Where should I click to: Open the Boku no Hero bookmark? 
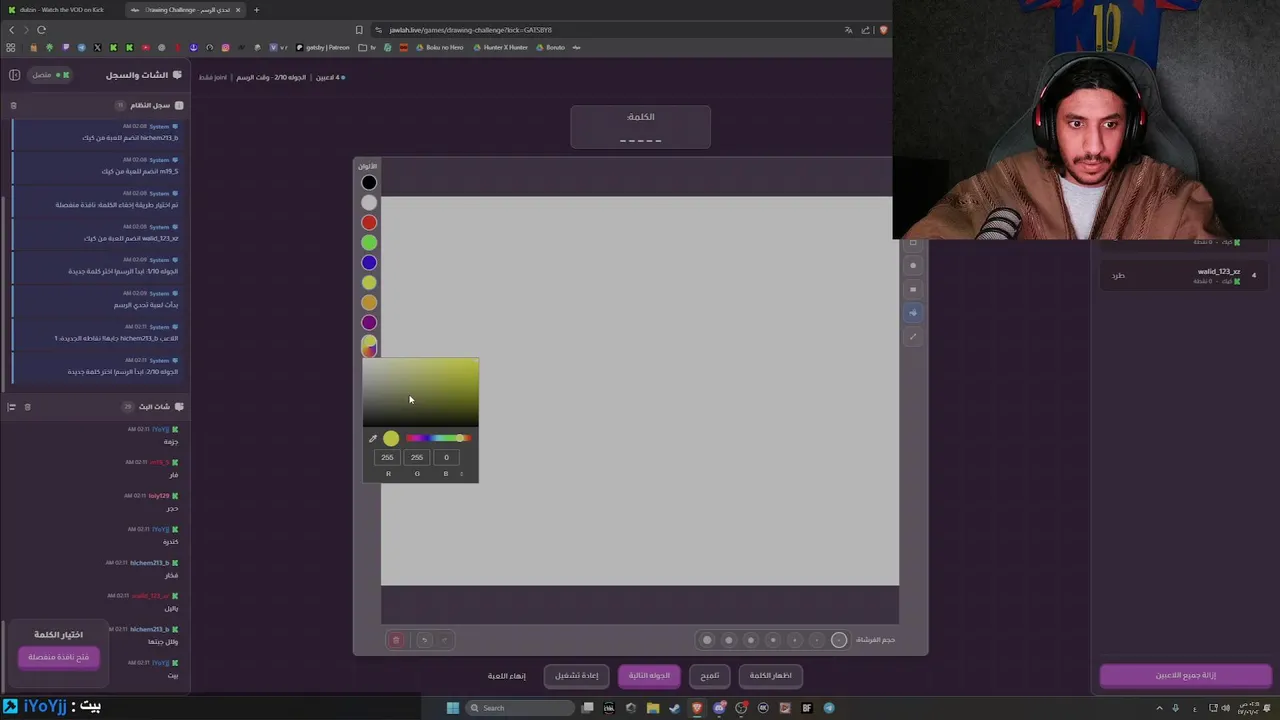[440, 47]
